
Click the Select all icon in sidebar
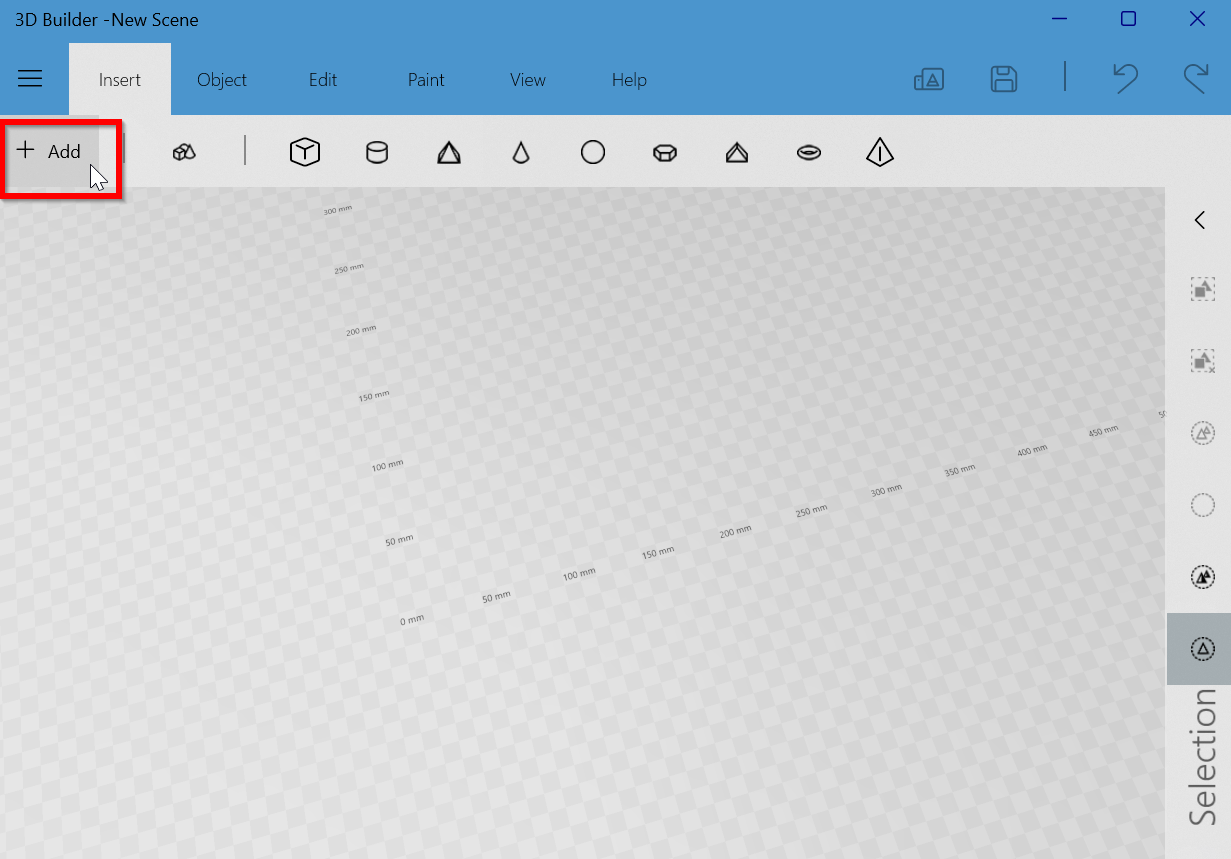[x=1202, y=433]
